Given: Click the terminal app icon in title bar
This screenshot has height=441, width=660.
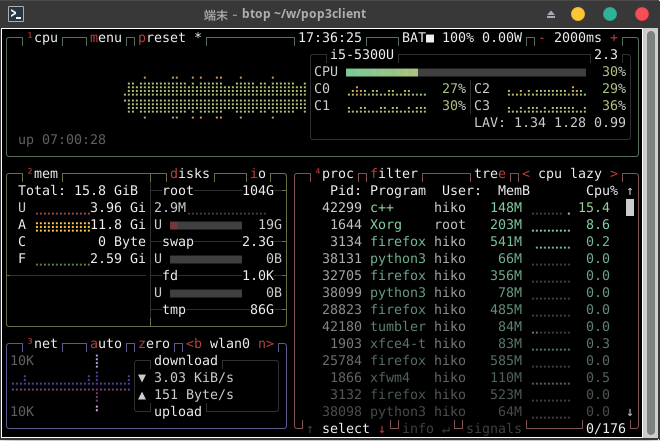Looking at the screenshot, I should (16, 14).
